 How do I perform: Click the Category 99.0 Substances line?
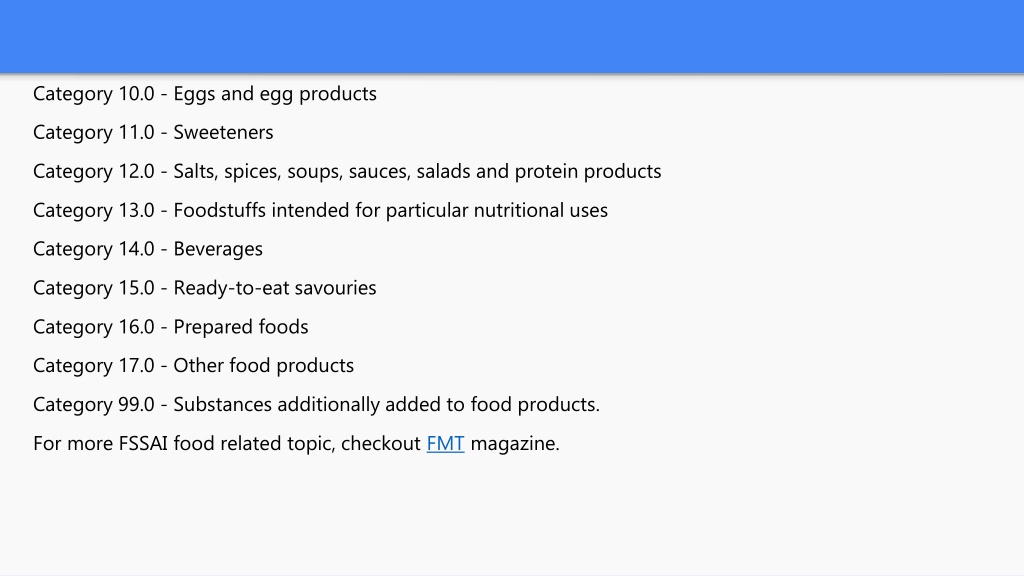pos(317,404)
